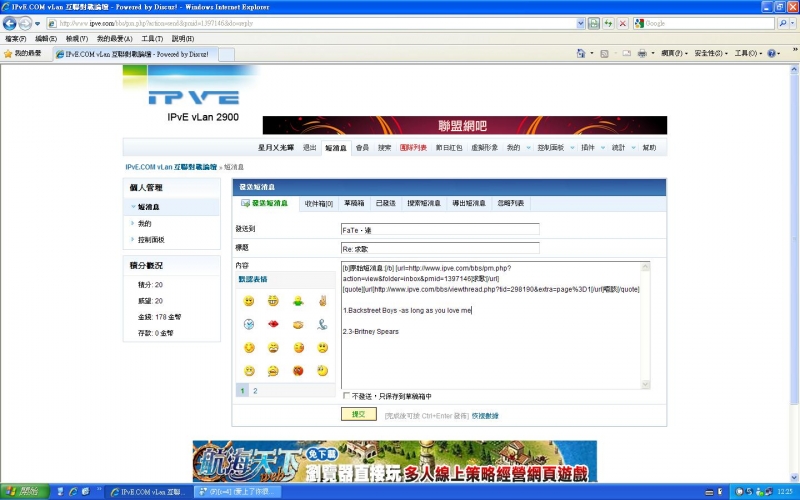Open dropdown arrow next to Home icon
800x500 pixels.
pos(592,53)
